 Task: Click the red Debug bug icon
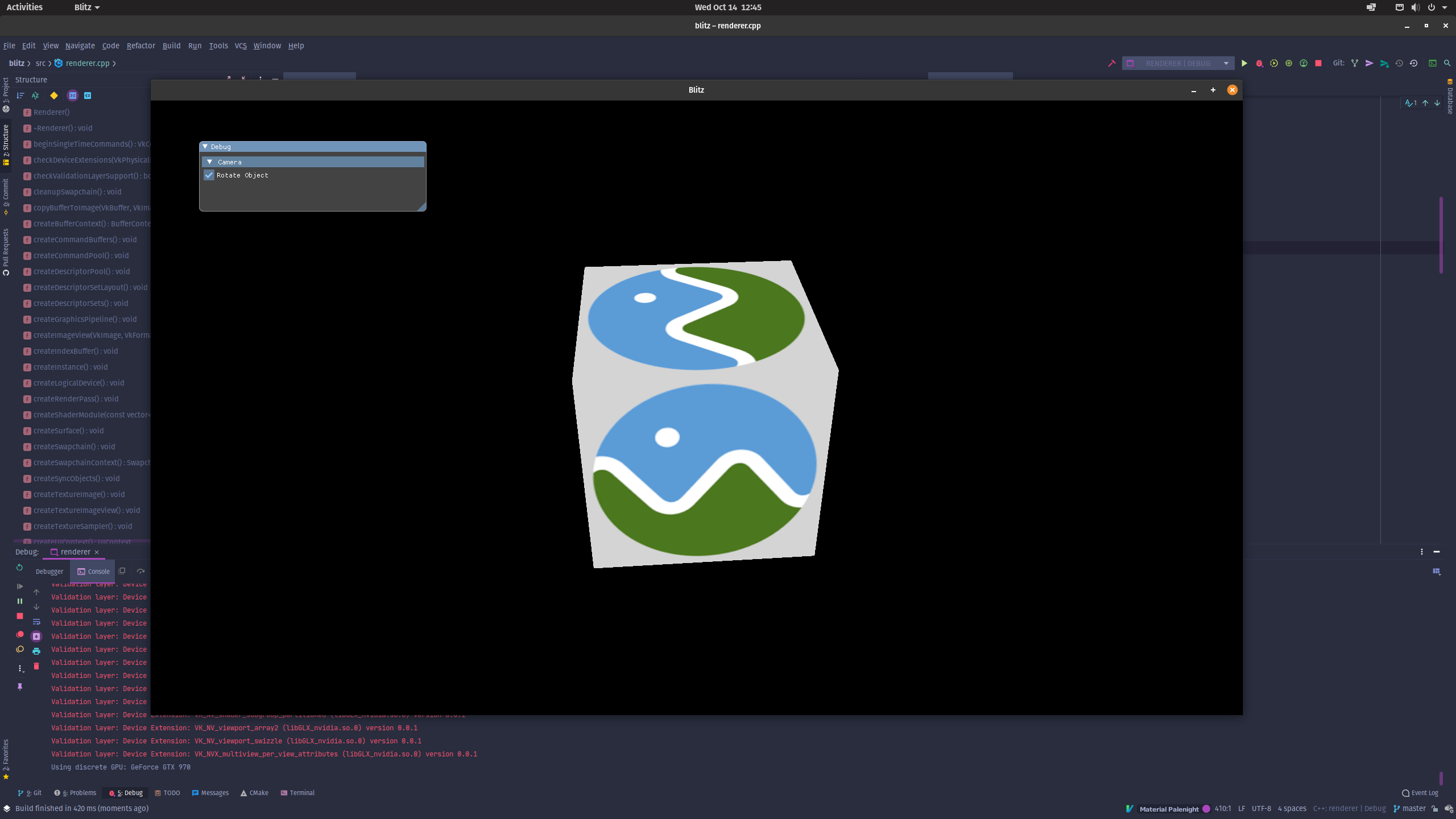point(1259,63)
